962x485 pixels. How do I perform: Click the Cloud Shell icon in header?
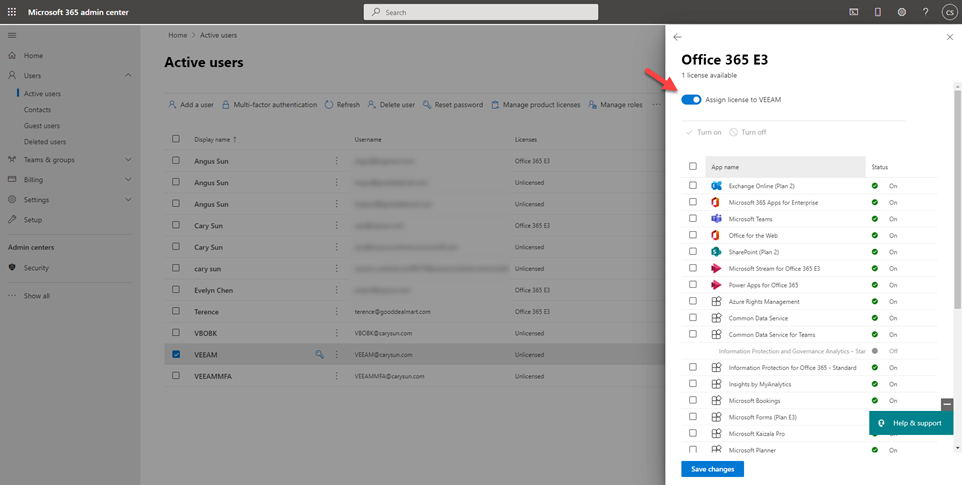[x=853, y=12]
